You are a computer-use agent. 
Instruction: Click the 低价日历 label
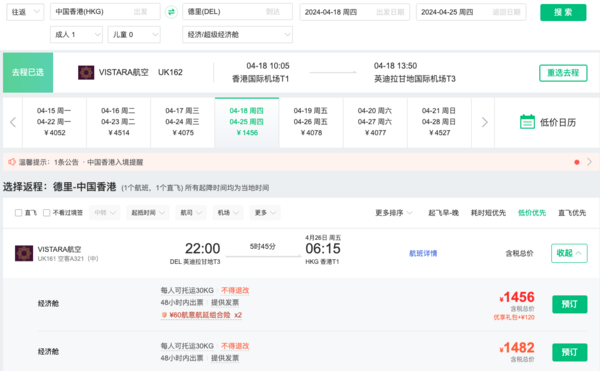click(x=558, y=122)
